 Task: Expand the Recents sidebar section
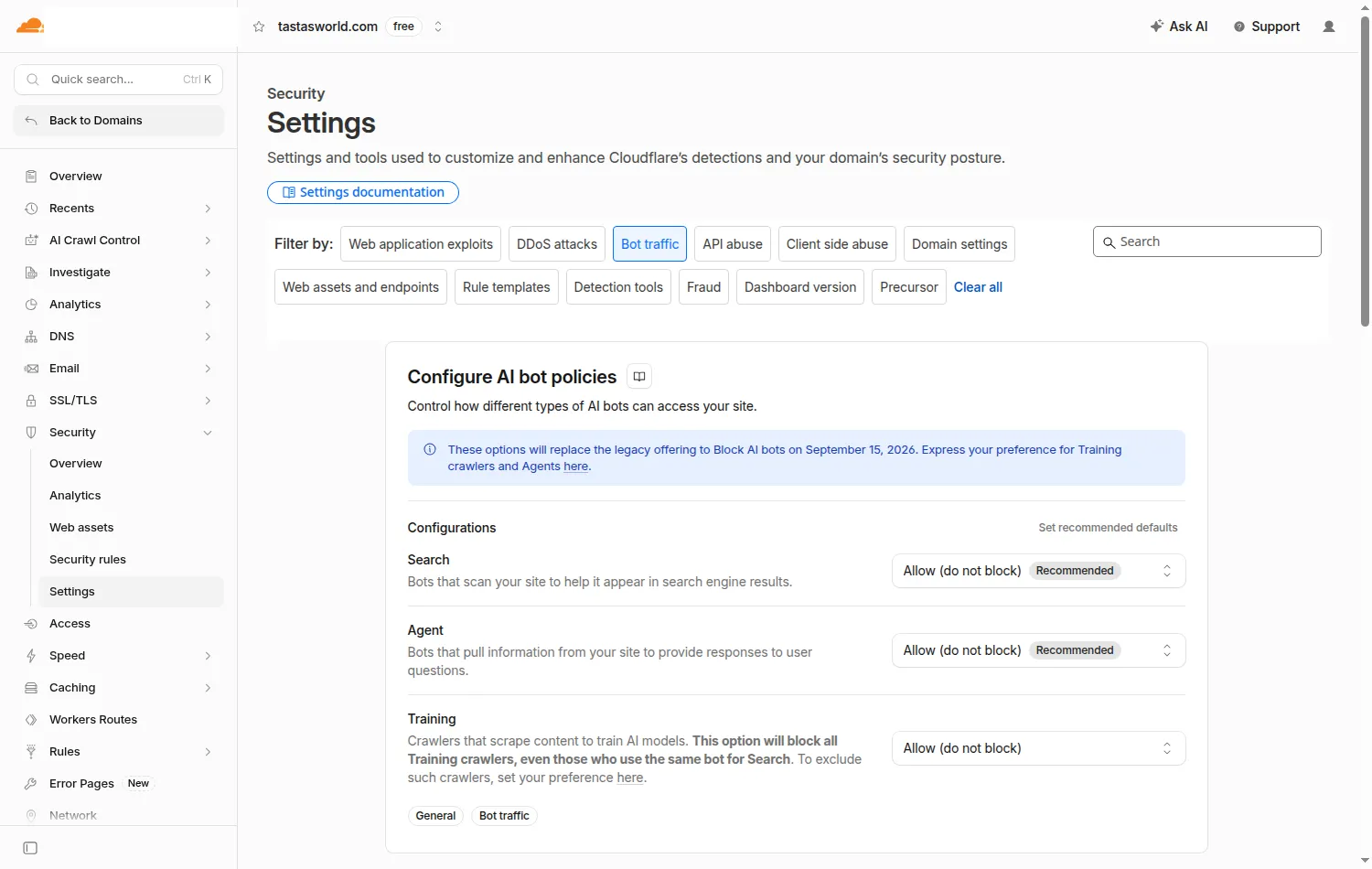[x=208, y=209]
